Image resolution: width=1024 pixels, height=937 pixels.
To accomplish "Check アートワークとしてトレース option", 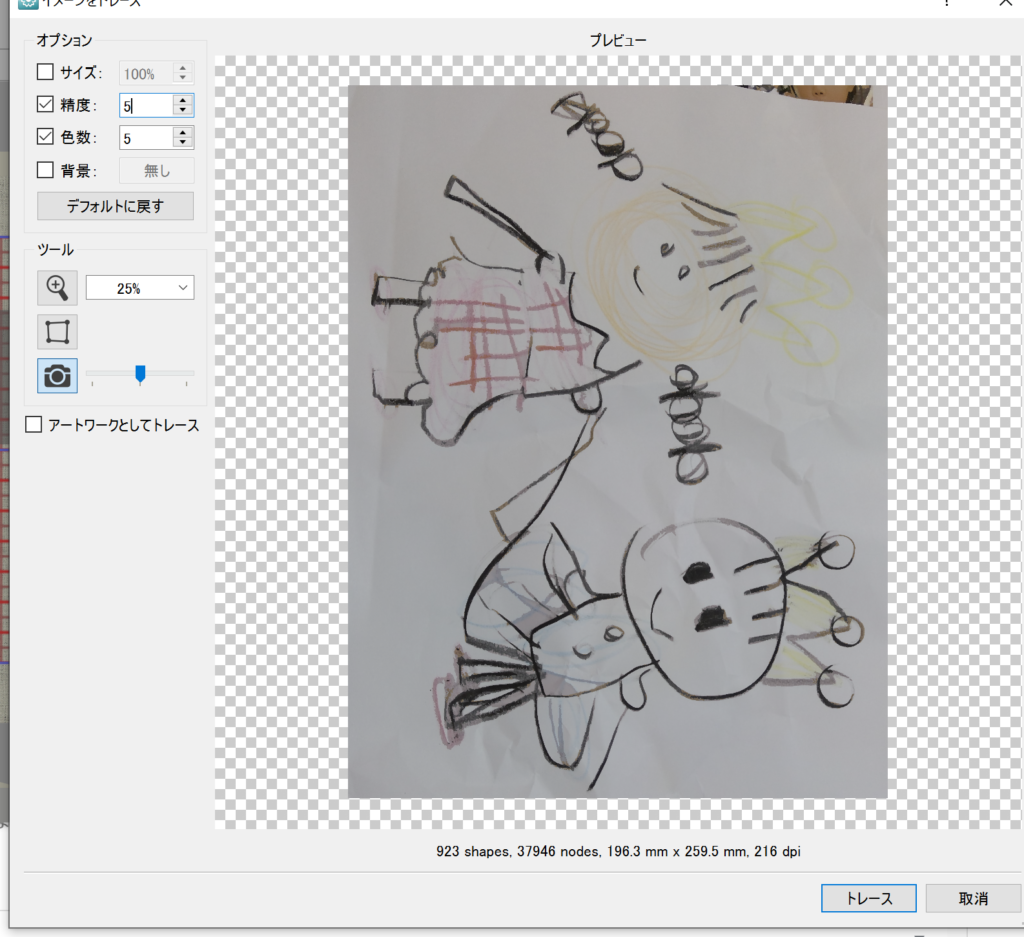I will pos(34,425).
